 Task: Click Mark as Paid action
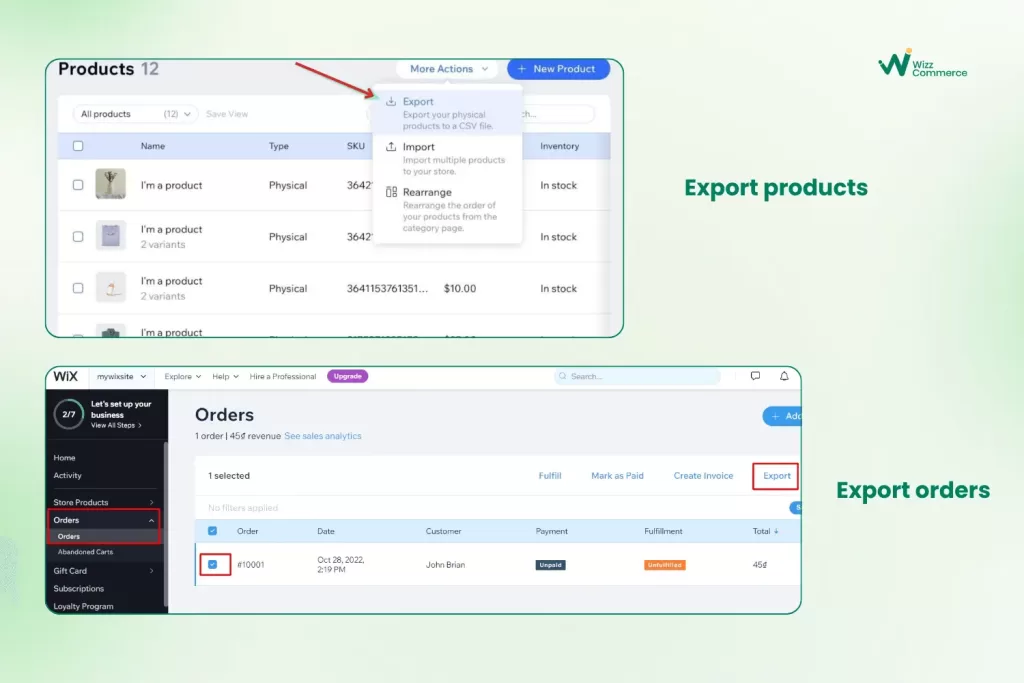pos(617,475)
